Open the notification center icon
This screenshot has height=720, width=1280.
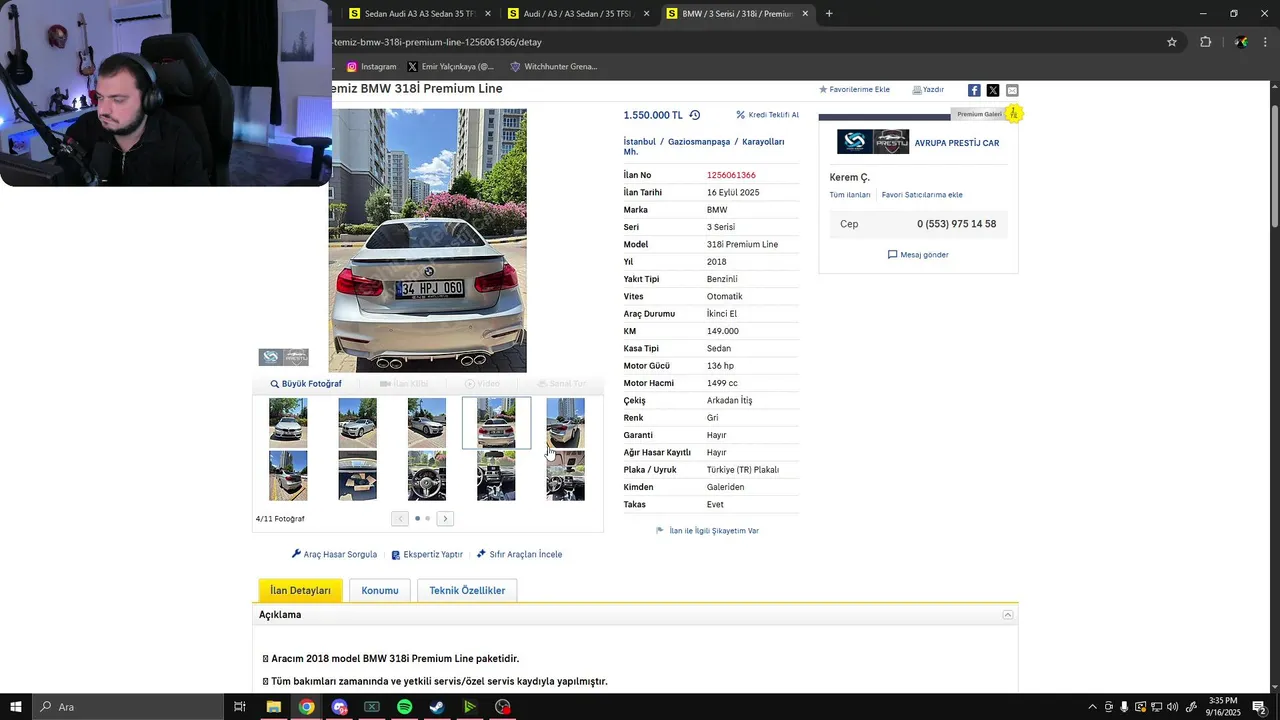tap(1259, 707)
